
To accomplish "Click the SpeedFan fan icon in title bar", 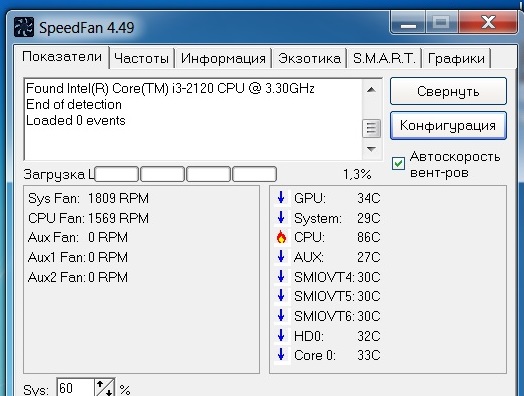I will [24, 27].
